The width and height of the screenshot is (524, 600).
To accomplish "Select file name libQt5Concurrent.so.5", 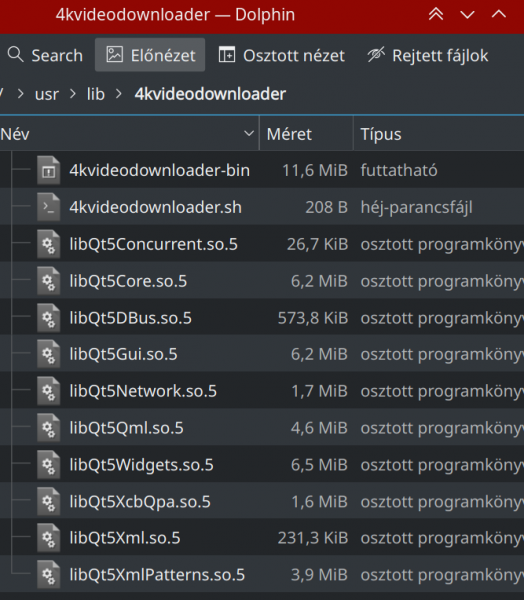I will point(153,244).
